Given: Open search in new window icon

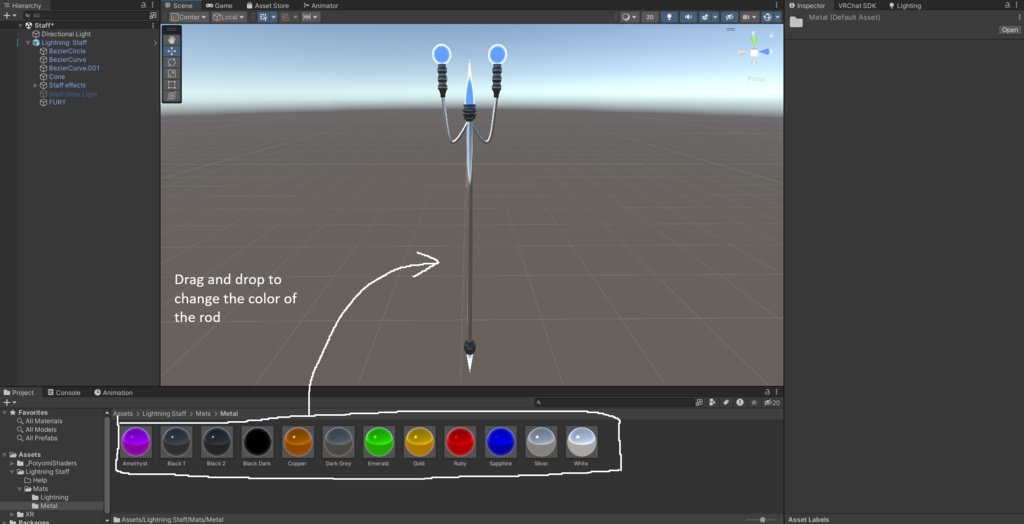Looking at the screenshot, I should (x=699, y=402).
